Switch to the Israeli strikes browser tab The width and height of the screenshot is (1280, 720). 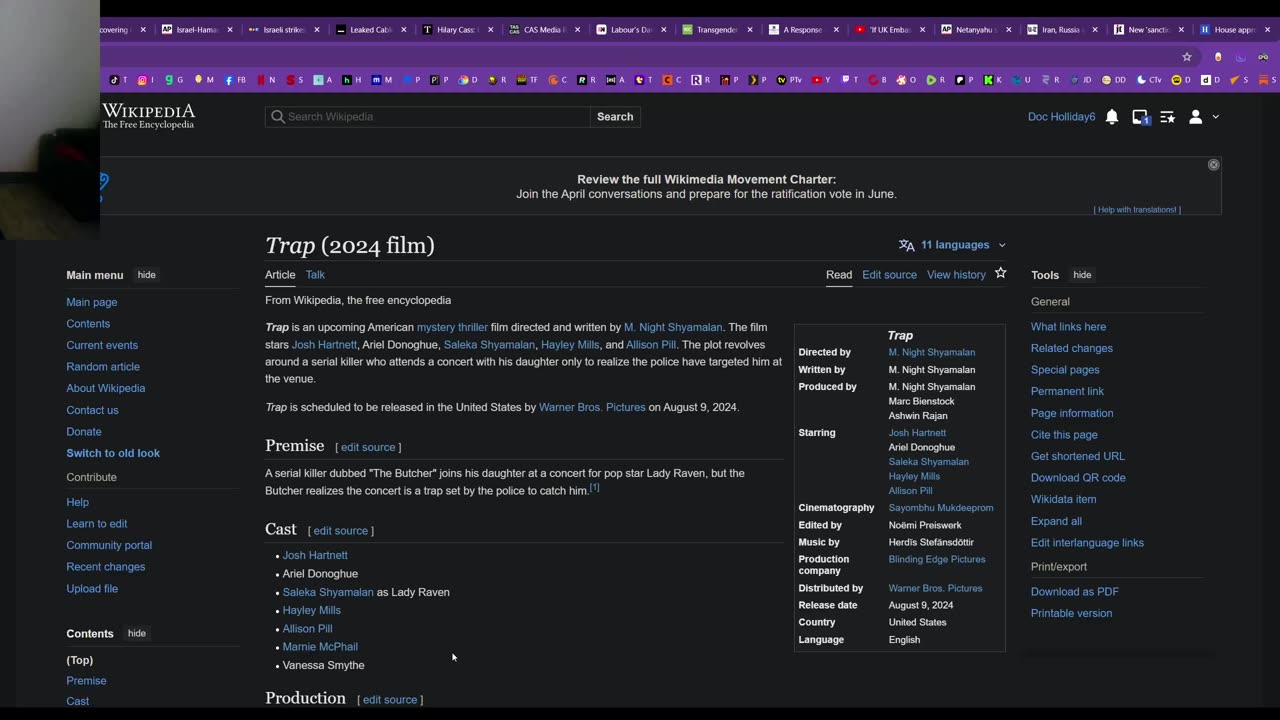283,30
